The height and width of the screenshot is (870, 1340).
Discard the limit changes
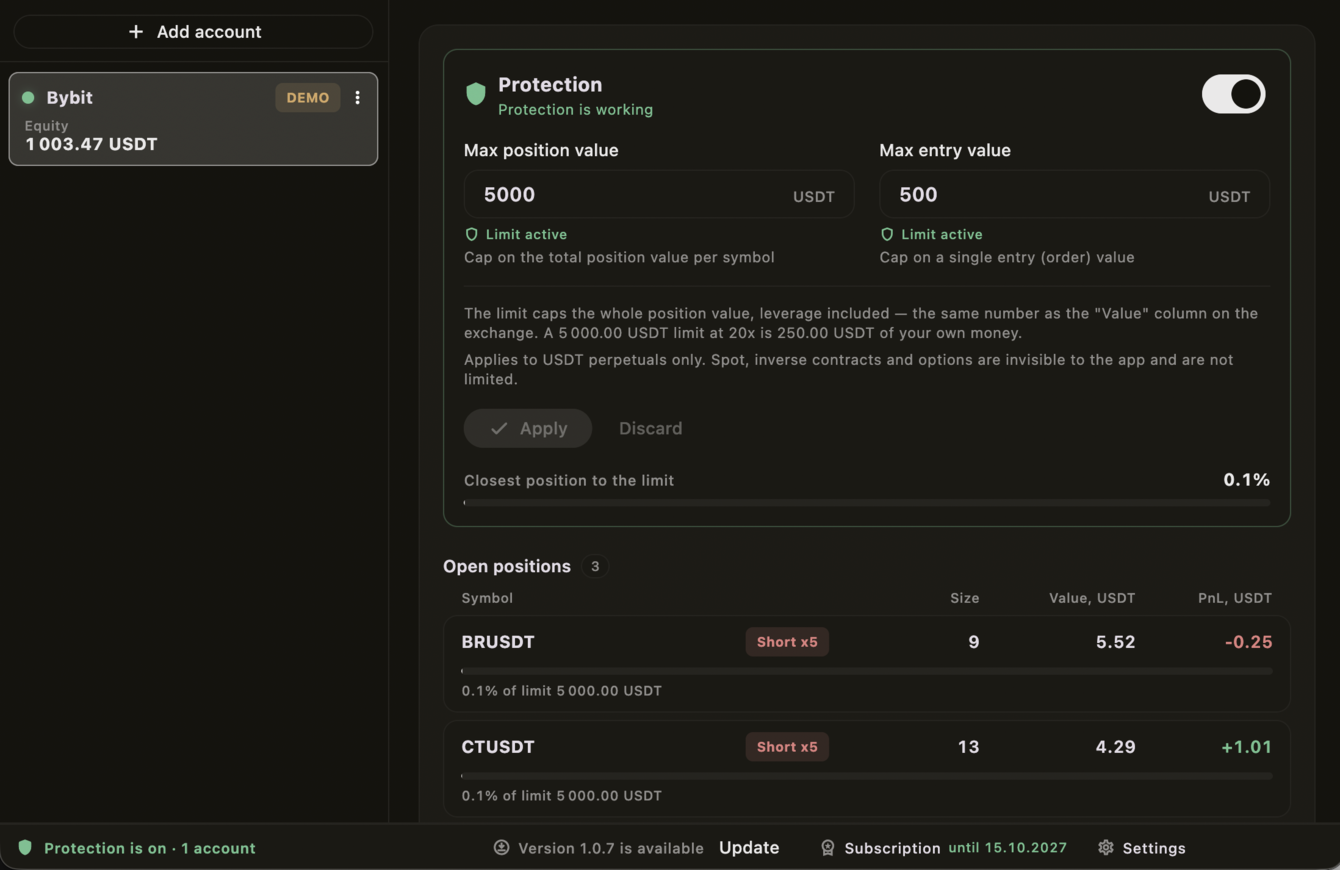[x=651, y=428]
